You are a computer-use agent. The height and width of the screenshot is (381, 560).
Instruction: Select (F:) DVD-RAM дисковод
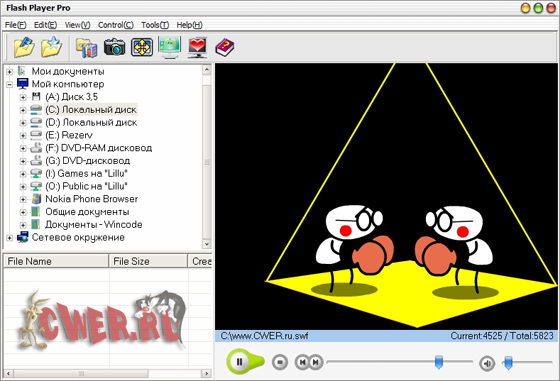point(99,148)
